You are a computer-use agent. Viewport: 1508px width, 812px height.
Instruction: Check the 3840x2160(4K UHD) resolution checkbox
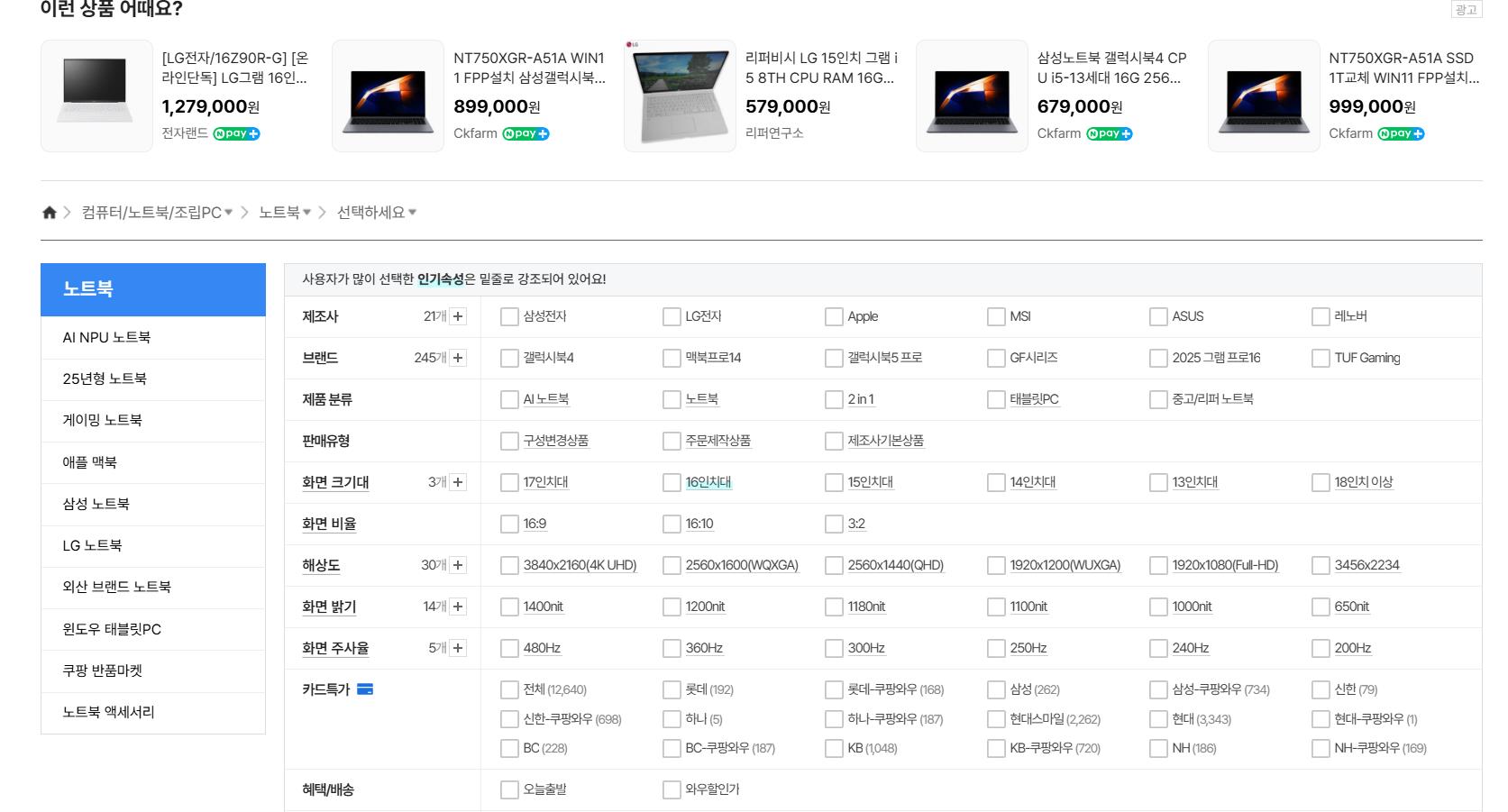coord(509,565)
